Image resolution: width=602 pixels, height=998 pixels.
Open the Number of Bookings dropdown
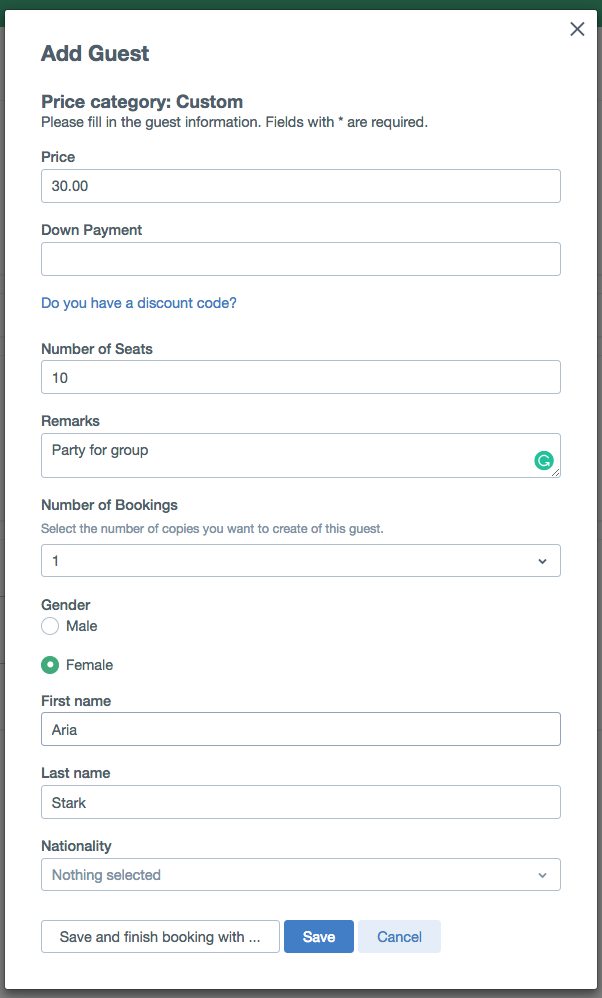click(301, 561)
